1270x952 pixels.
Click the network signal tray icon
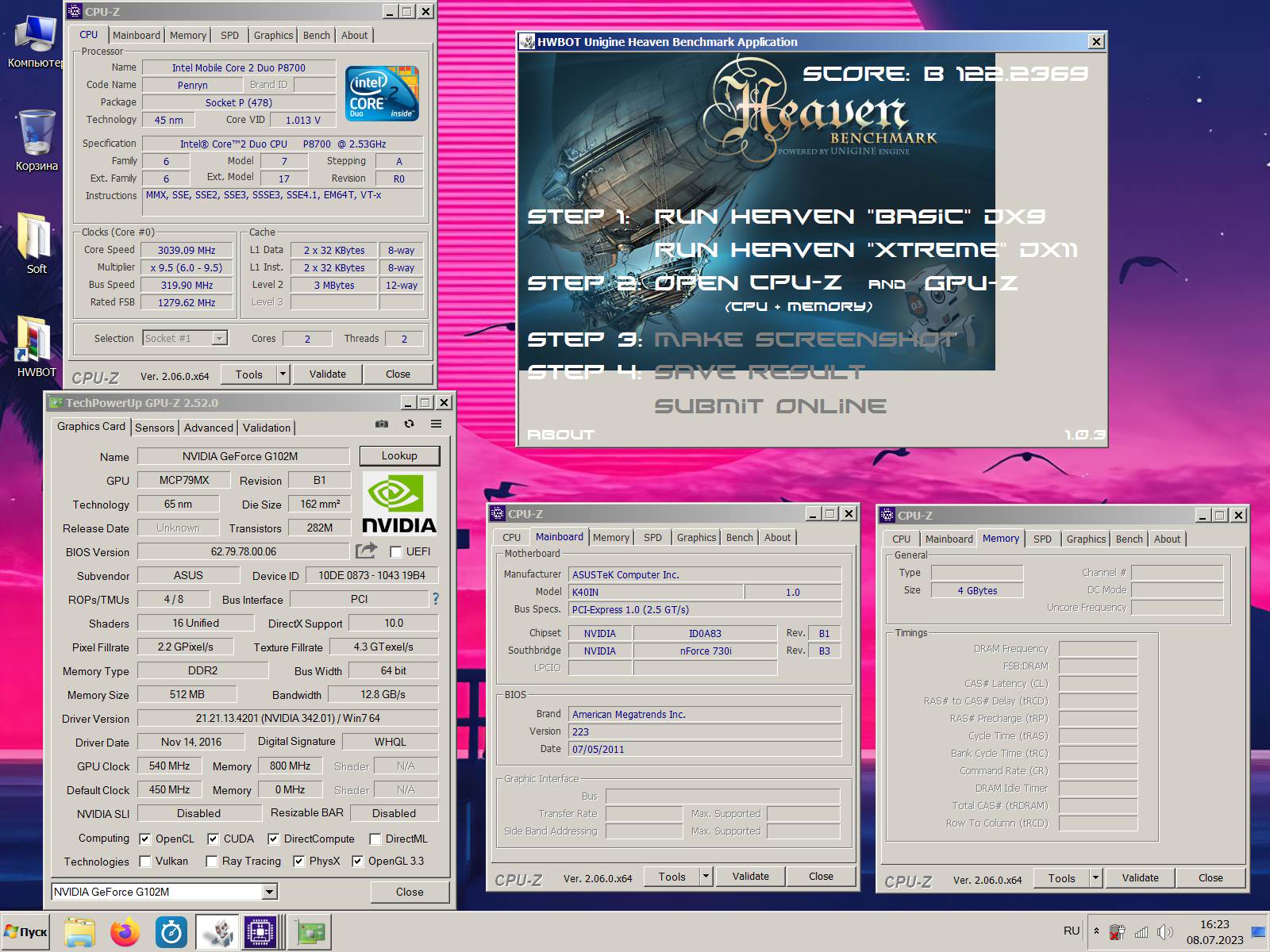point(1141,932)
